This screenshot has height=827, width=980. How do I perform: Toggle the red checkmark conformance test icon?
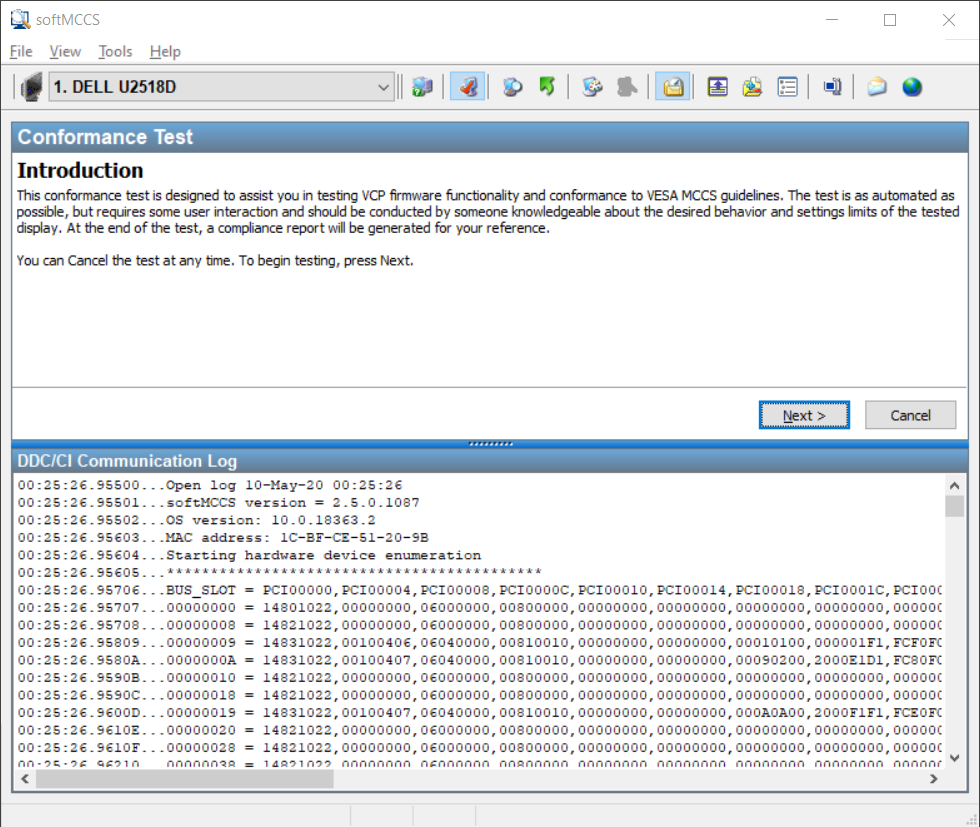coord(468,87)
